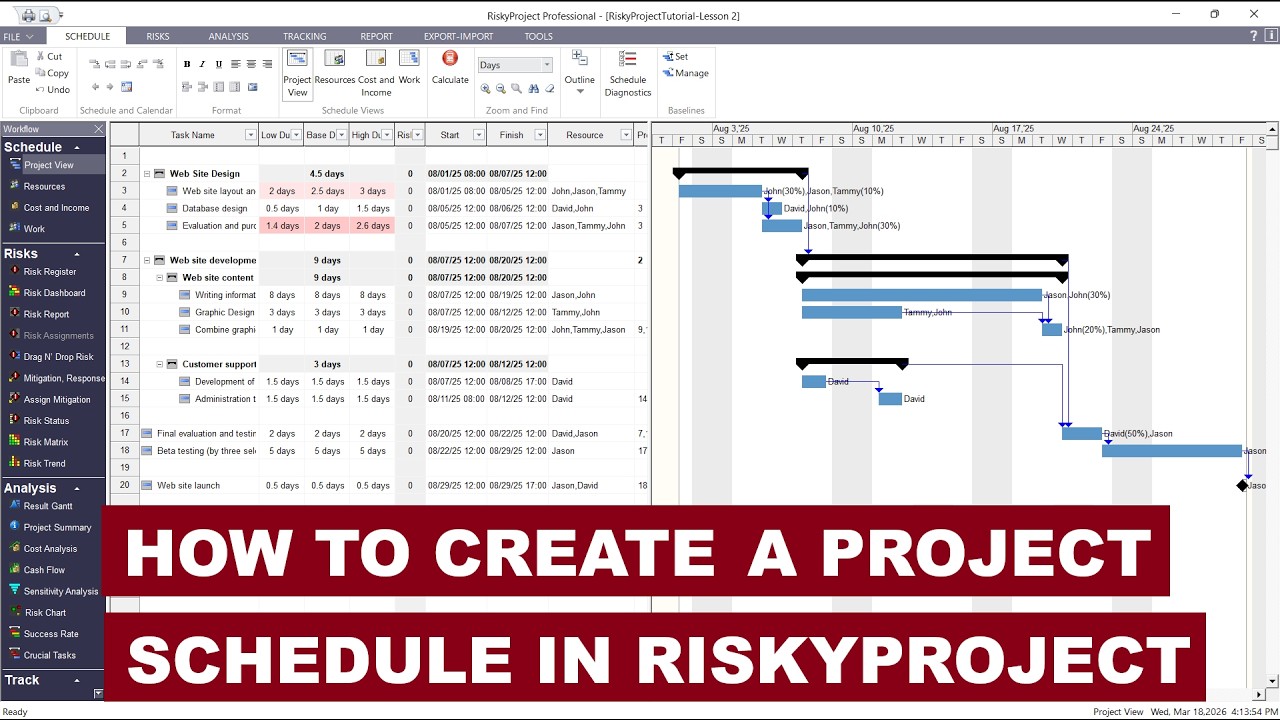The image size is (1280, 720).
Task: Select row header number 9
Action: pyautogui.click(x=125, y=295)
